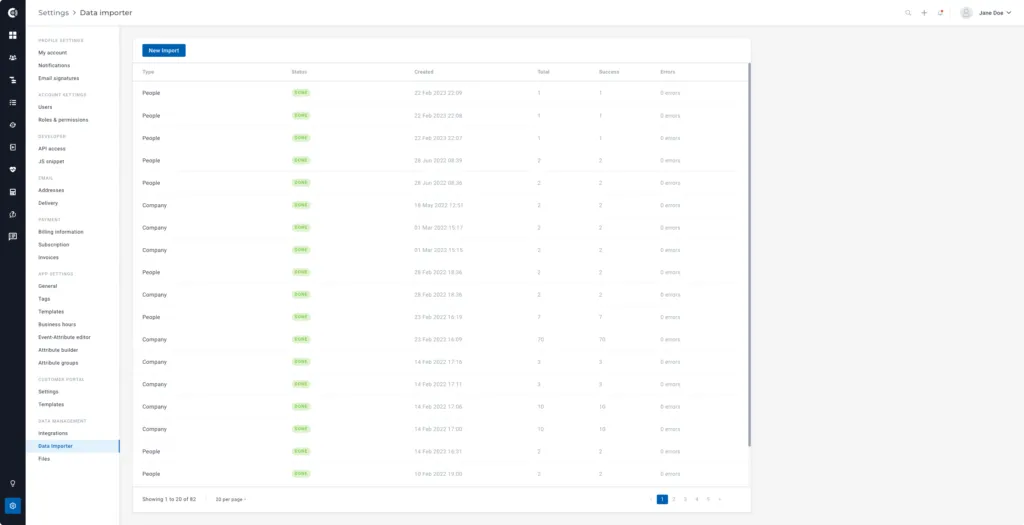Image resolution: width=1024 pixels, height=525 pixels.
Task: Click the Created column header
Action: [x=424, y=72]
